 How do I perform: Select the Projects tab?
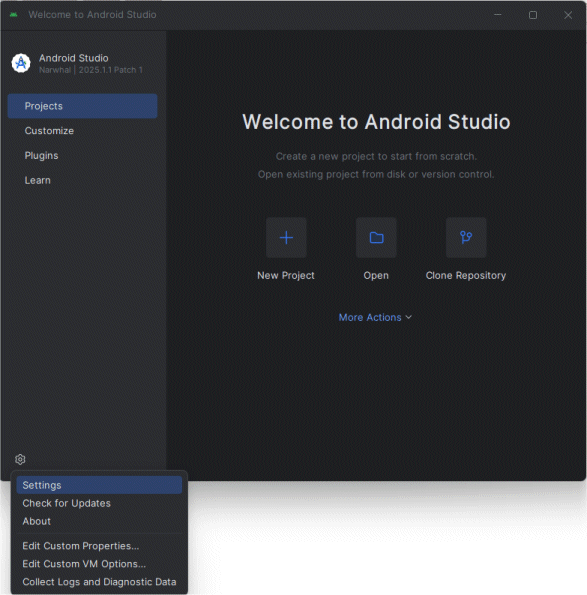(x=82, y=106)
